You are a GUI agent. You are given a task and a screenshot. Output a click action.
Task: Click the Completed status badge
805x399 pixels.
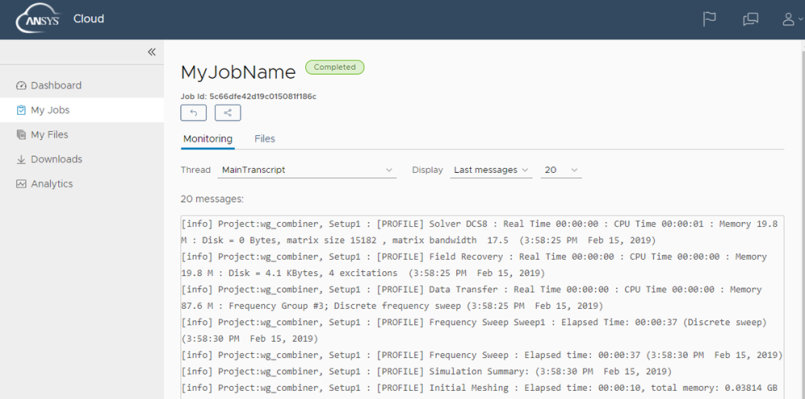[x=335, y=67]
